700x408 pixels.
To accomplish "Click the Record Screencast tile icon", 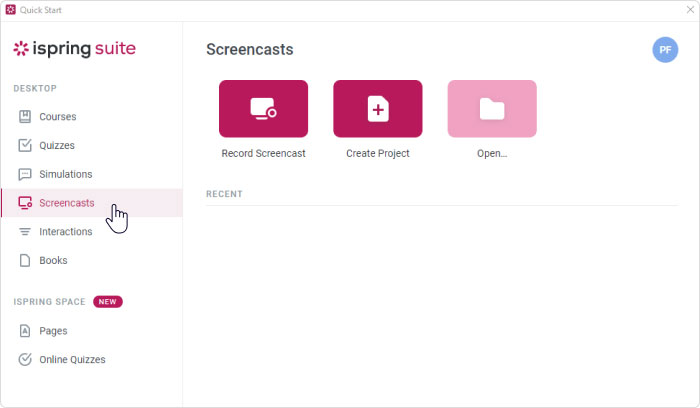I will click(x=263, y=109).
